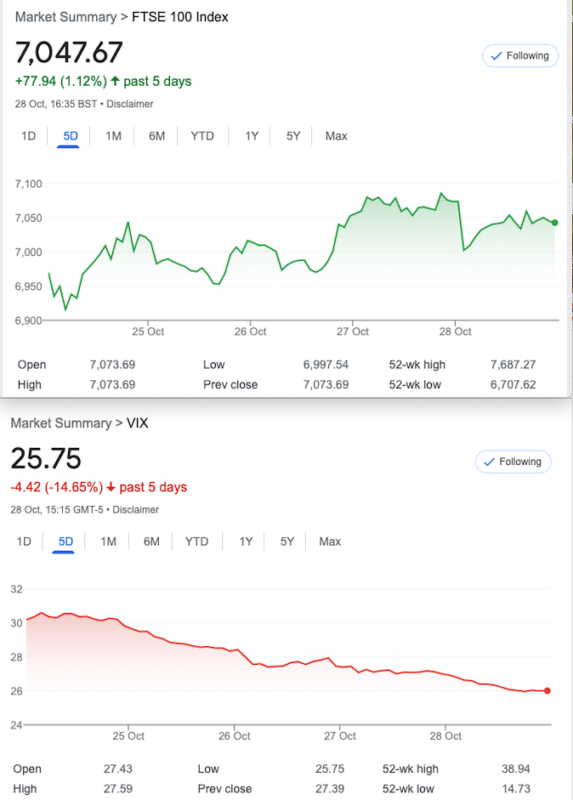Screen dimensions: 573x800
Task: Click the VIX 52-wk low value 14.73
Action: [516, 789]
